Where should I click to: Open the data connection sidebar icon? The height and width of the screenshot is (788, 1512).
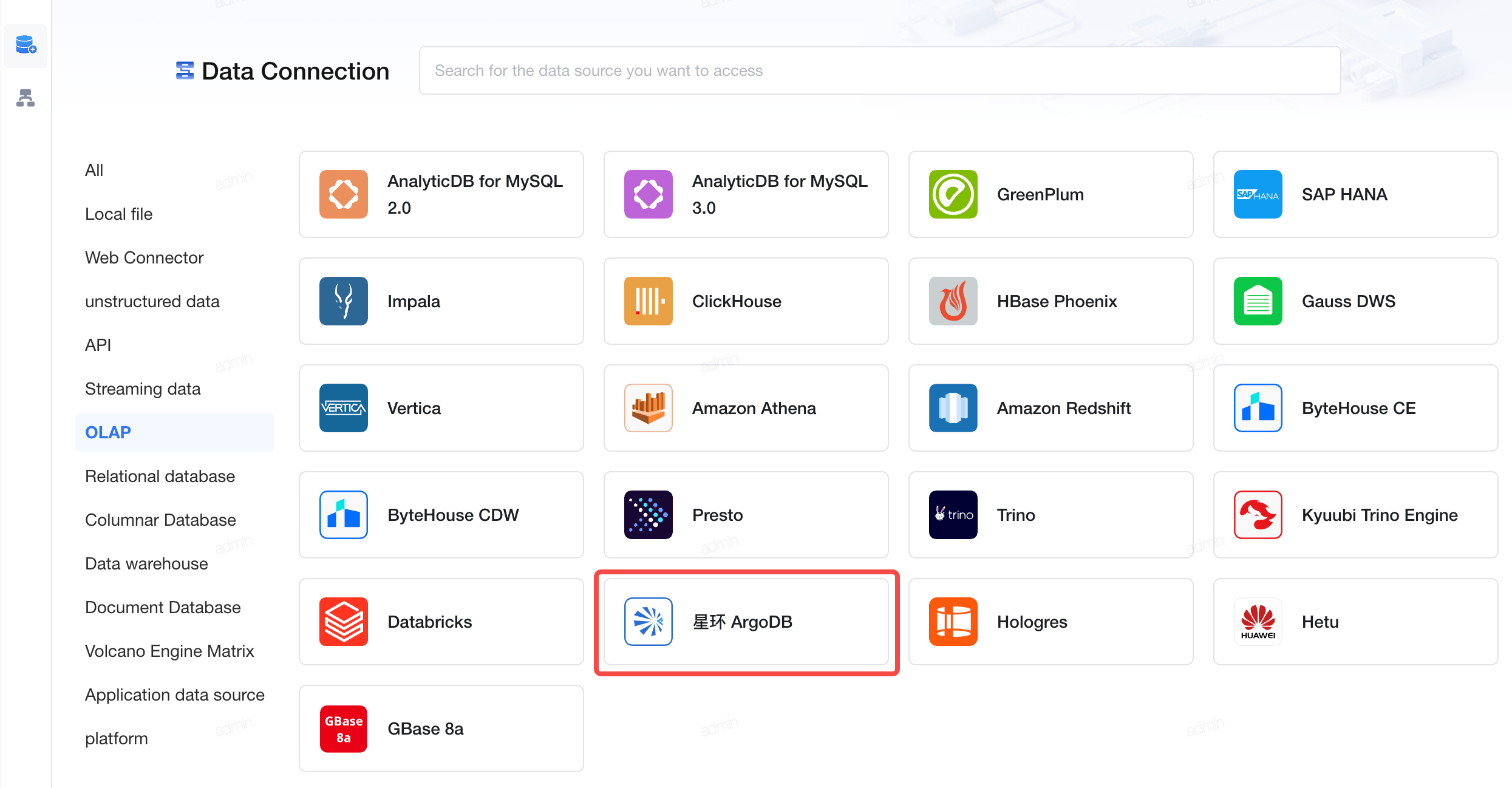click(x=26, y=45)
